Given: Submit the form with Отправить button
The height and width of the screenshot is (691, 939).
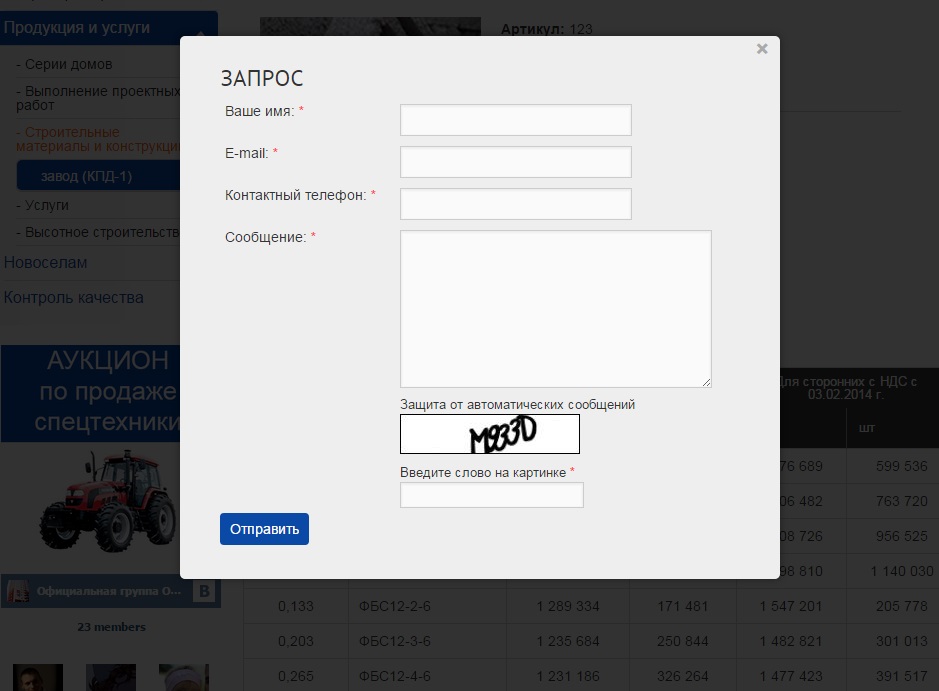Looking at the screenshot, I should (264, 529).
